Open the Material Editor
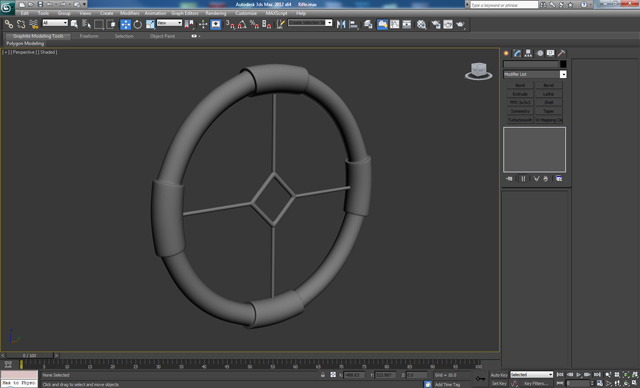Viewport: 640px width, 388px height. [422, 24]
